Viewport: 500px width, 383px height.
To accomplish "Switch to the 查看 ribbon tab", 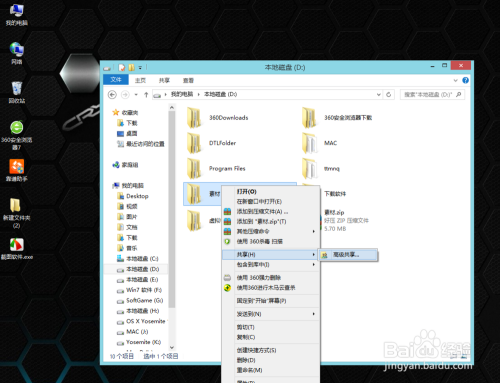I will point(188,80).
